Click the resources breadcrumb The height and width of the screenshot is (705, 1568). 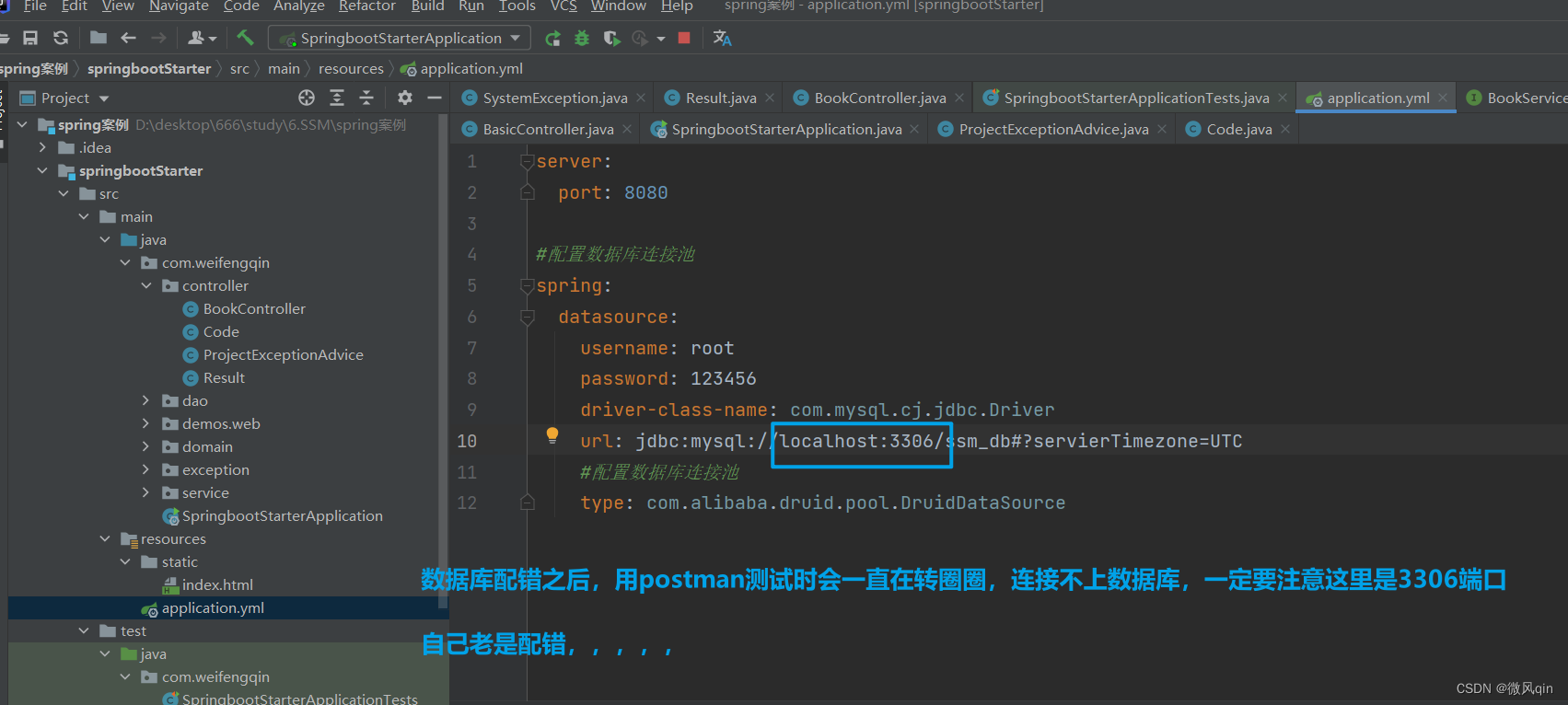point(351,68)
